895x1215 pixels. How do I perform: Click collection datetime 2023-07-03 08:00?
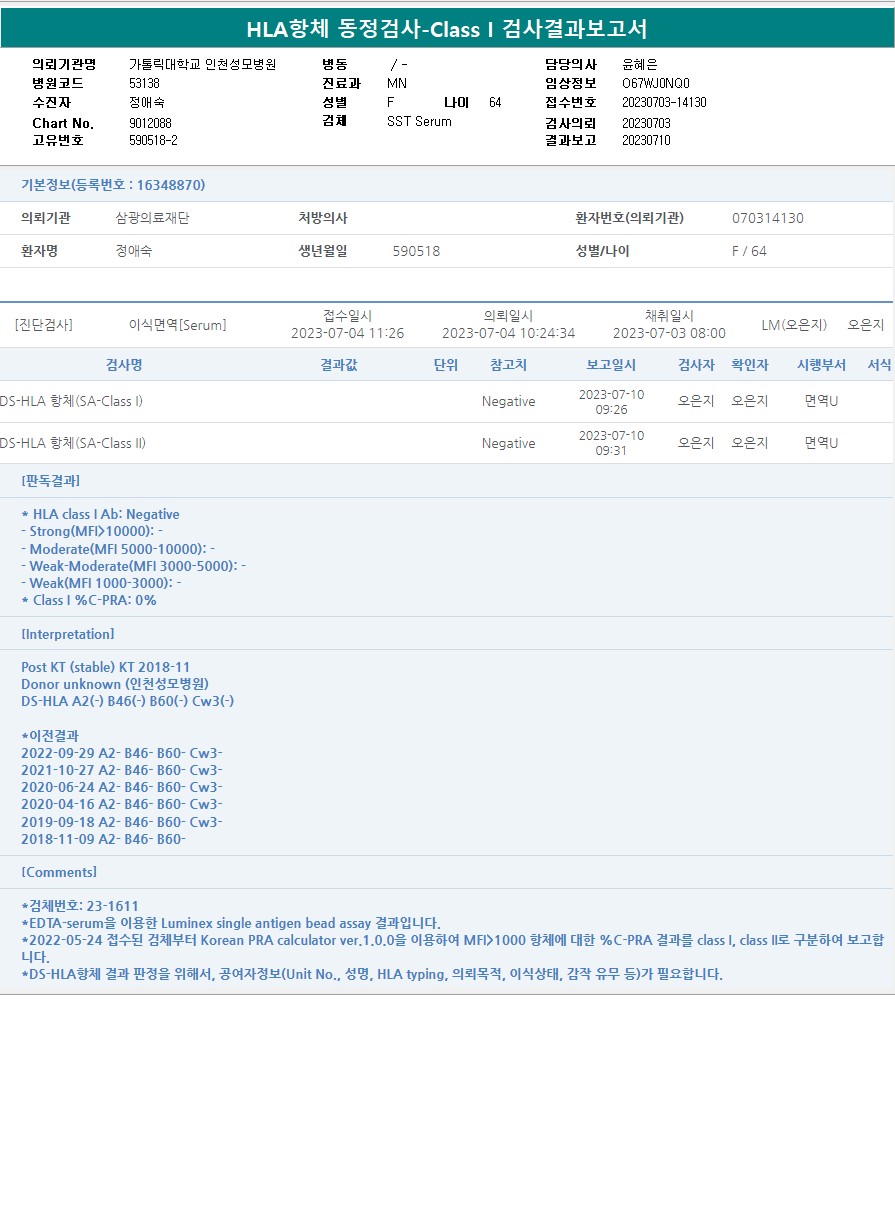point(670,333)
